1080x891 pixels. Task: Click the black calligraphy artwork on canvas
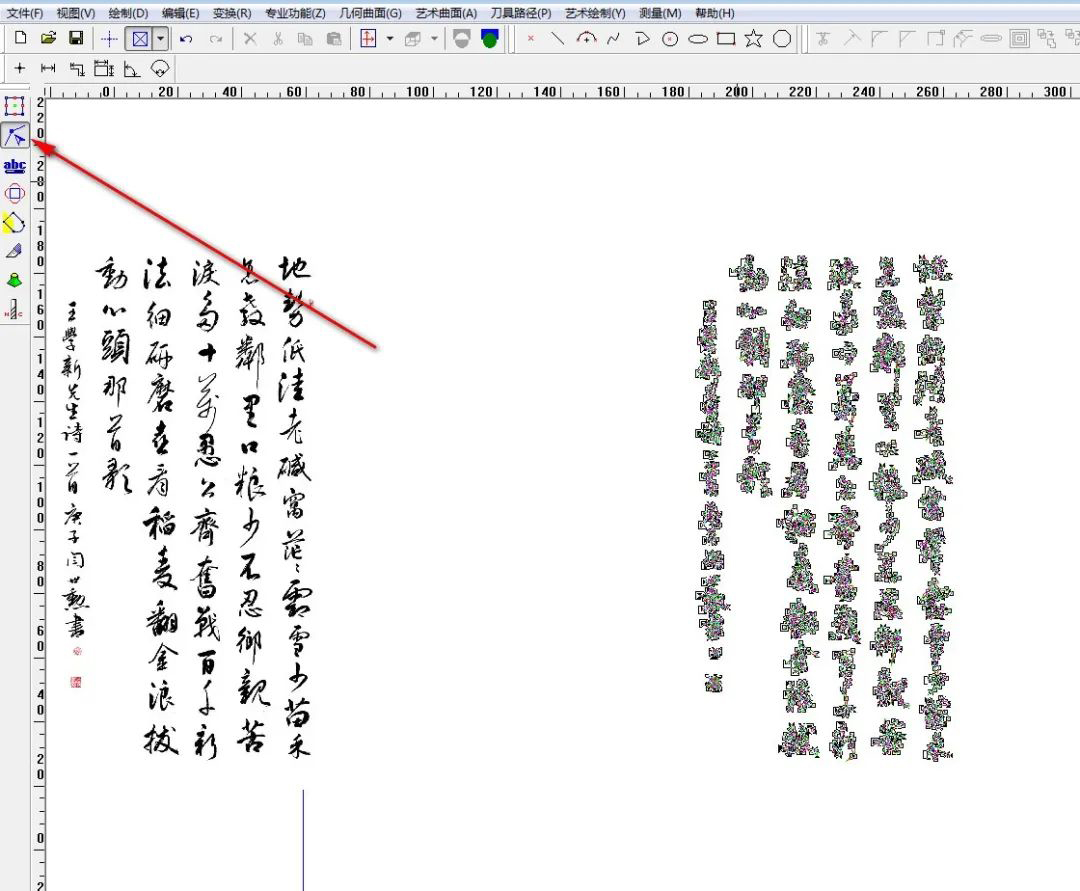(200, 500)
